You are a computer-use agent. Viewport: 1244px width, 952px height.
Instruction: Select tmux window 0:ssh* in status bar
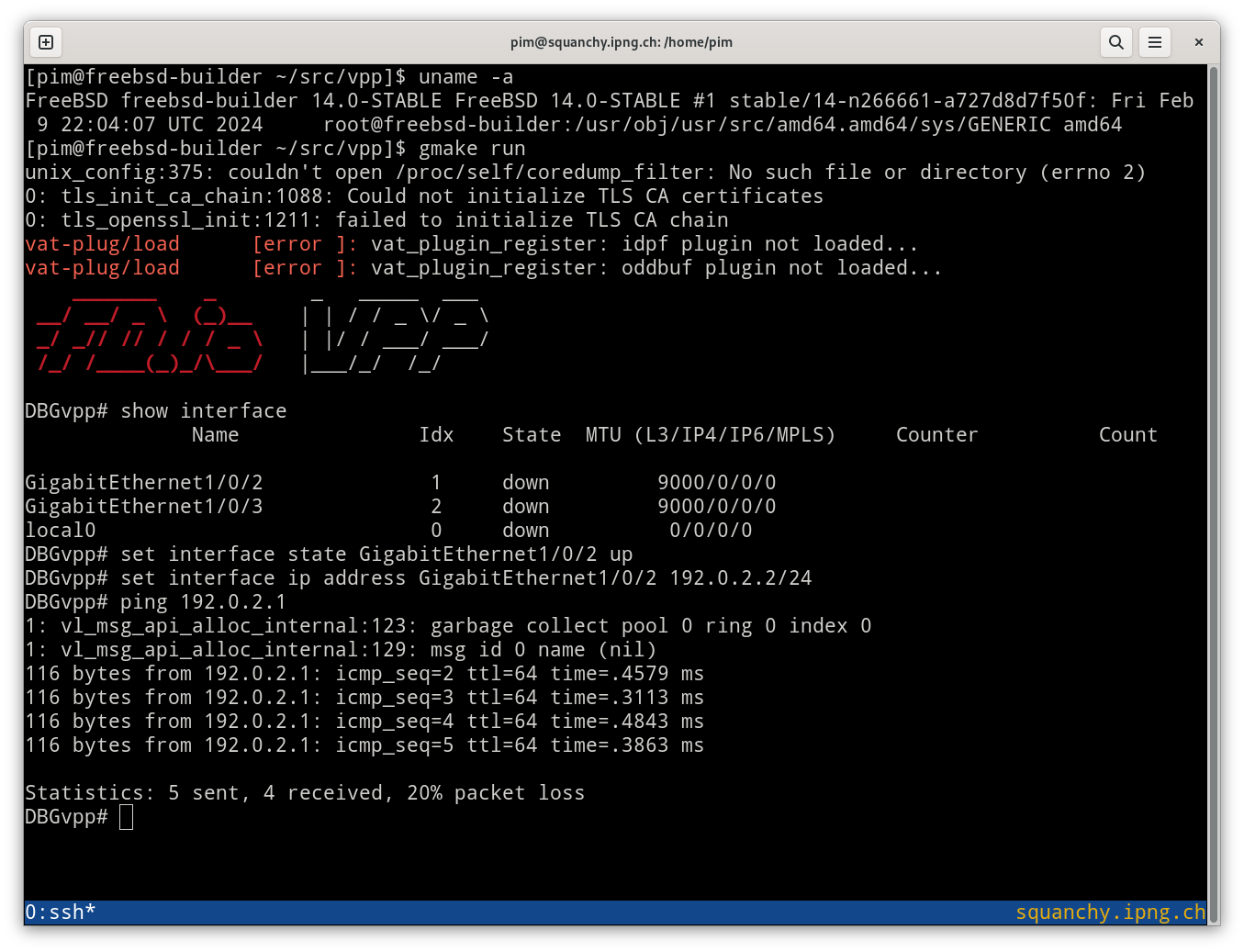point(61,912)
